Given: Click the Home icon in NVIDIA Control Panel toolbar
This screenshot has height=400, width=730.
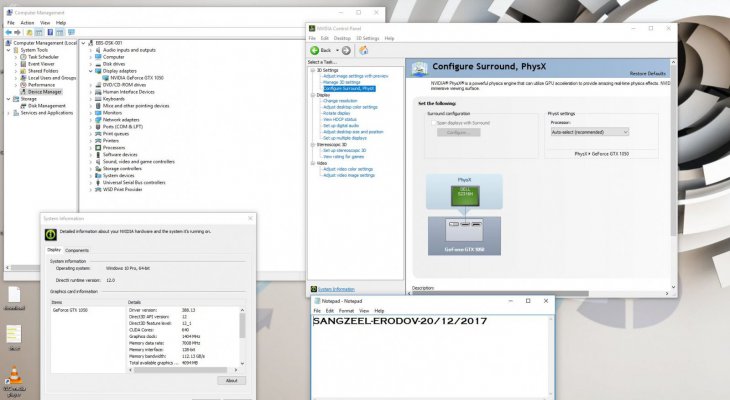Looking at the screenshot, I should click(x=364, y=50).
